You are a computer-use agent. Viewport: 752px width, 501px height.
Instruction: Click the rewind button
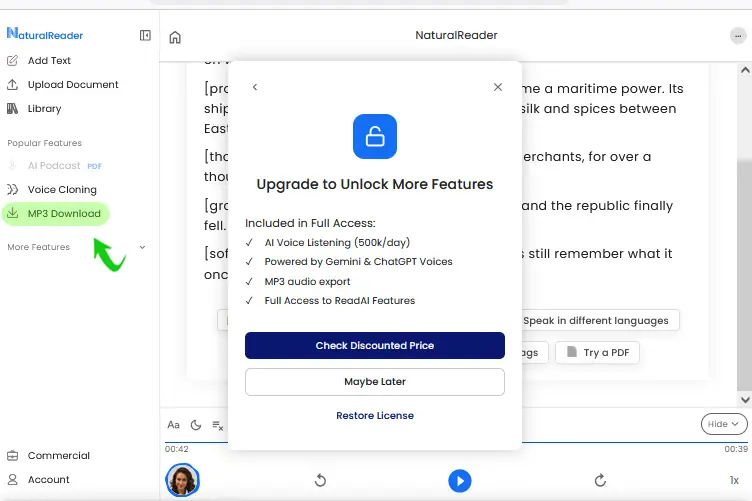(x=320, y=480)
